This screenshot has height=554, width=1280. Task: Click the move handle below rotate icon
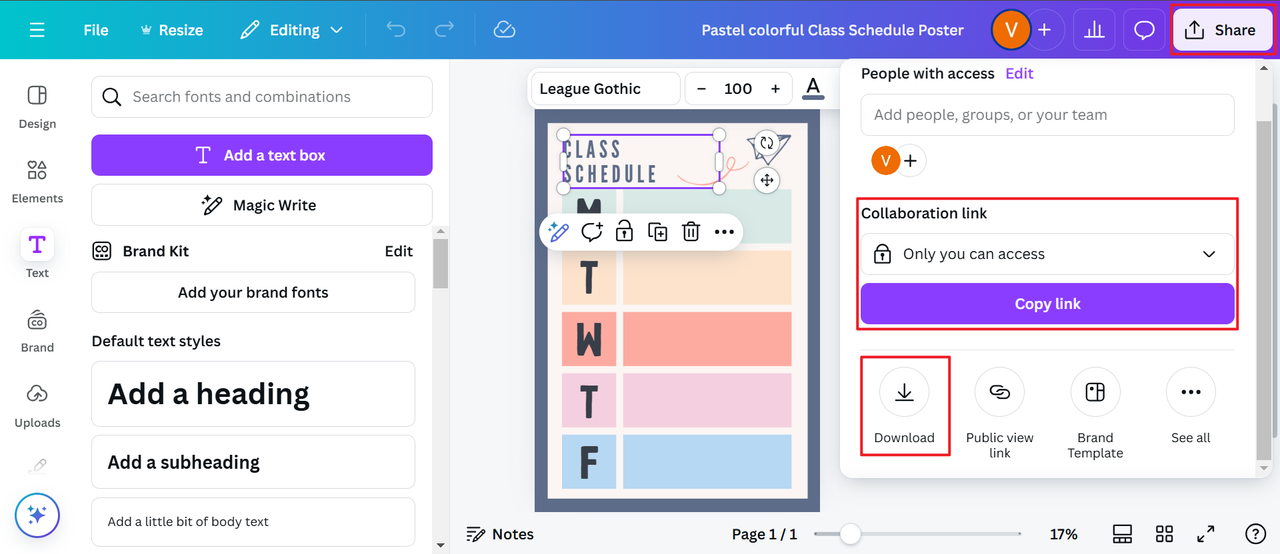click(767, 180)
